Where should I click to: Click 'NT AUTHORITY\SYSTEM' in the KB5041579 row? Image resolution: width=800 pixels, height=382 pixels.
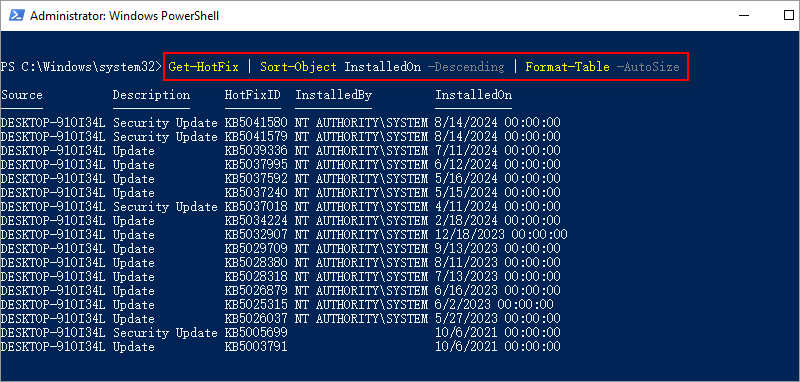pos(361,137)
